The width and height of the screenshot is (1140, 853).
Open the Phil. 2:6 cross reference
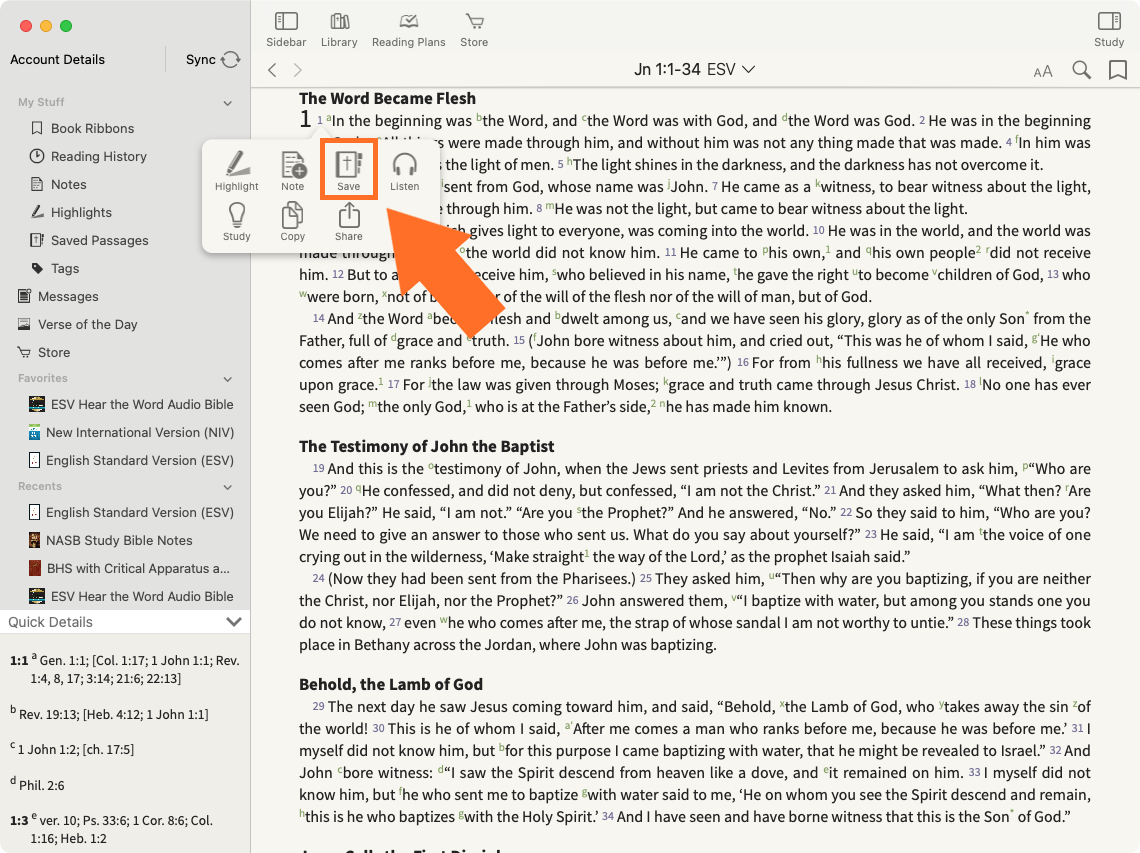[41, 785]
